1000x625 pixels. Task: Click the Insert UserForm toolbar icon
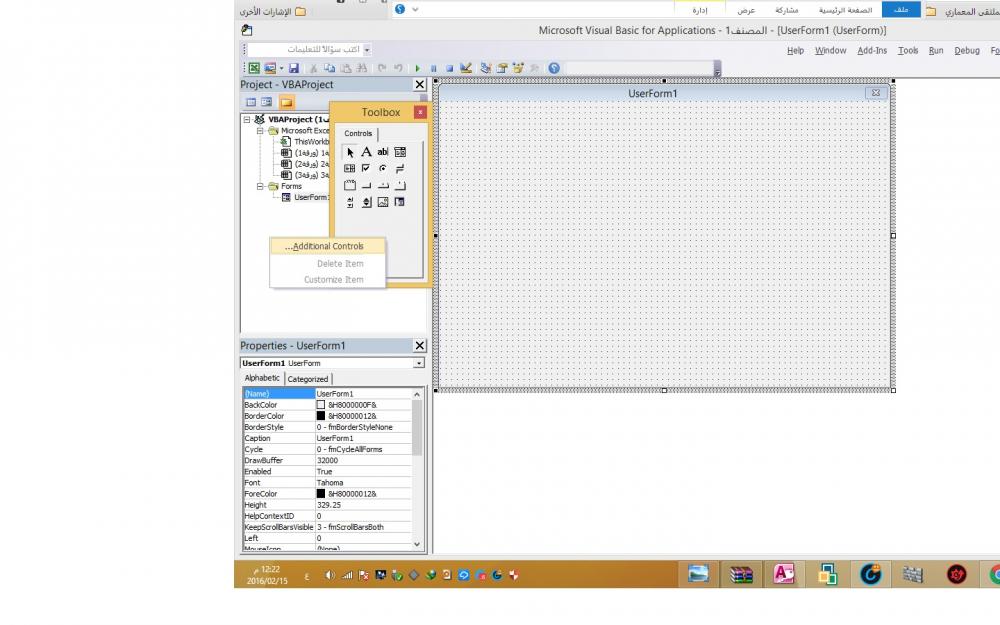[x=270, y=68]
